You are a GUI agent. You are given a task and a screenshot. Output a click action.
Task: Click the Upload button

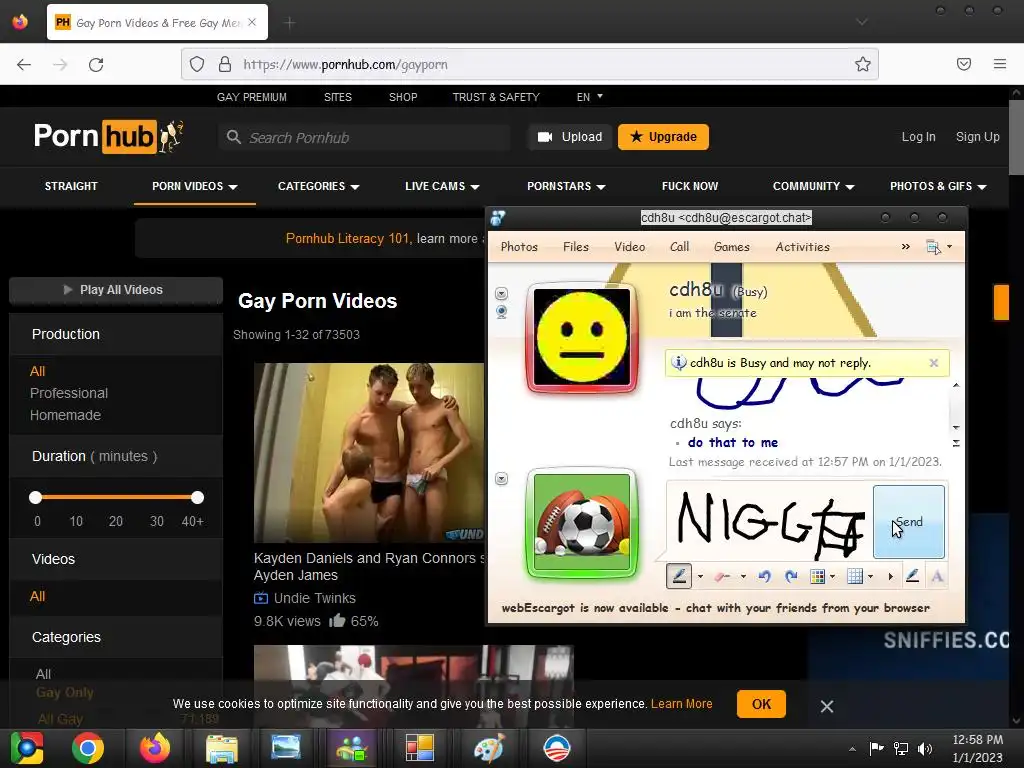click(x=570, y=137)
